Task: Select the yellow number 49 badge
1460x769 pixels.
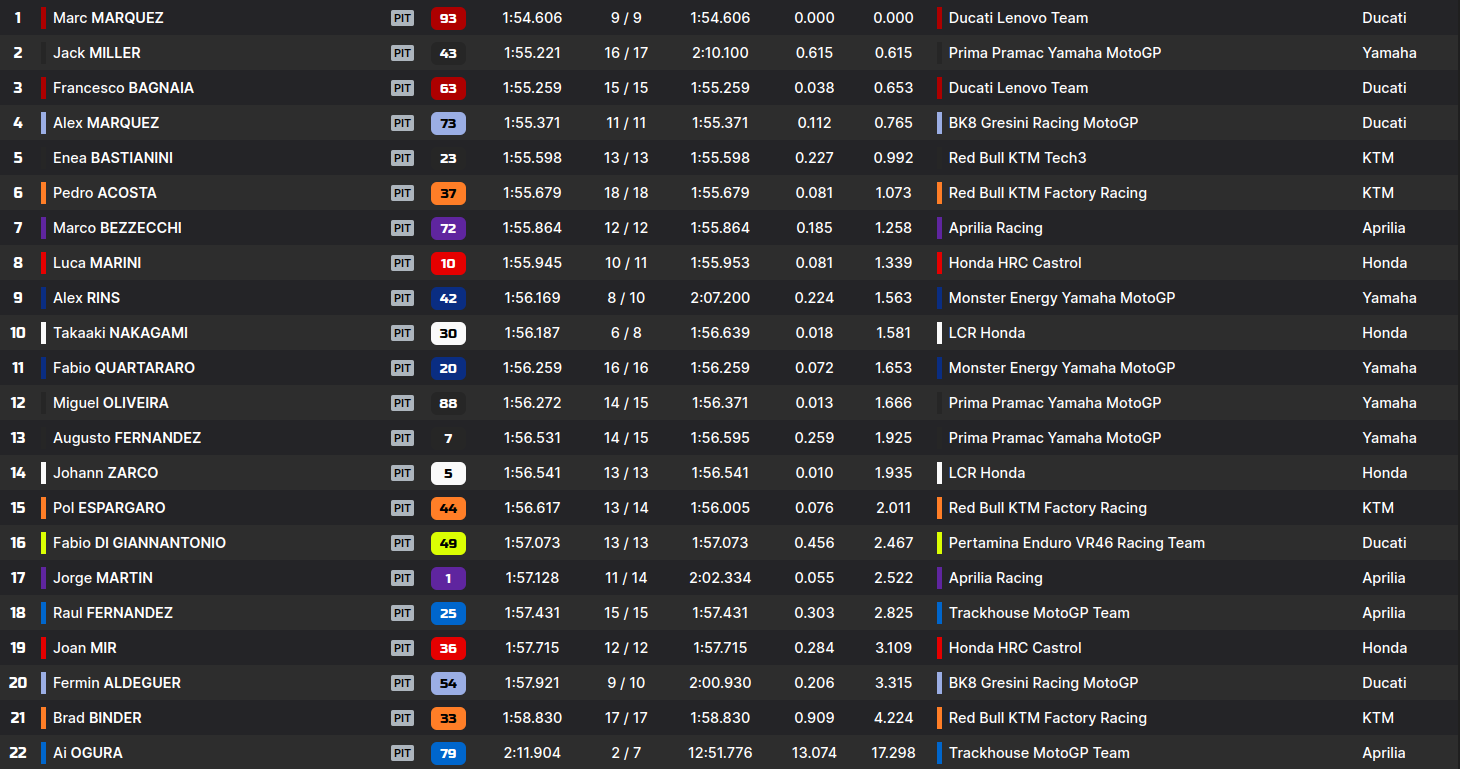Action: tap(448, 543)
